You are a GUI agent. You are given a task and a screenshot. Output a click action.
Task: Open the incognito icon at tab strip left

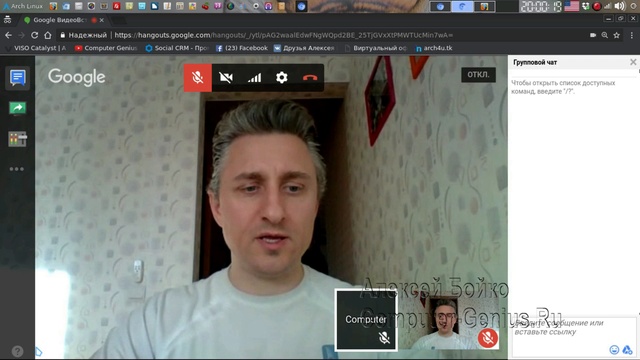coord(7,20)
